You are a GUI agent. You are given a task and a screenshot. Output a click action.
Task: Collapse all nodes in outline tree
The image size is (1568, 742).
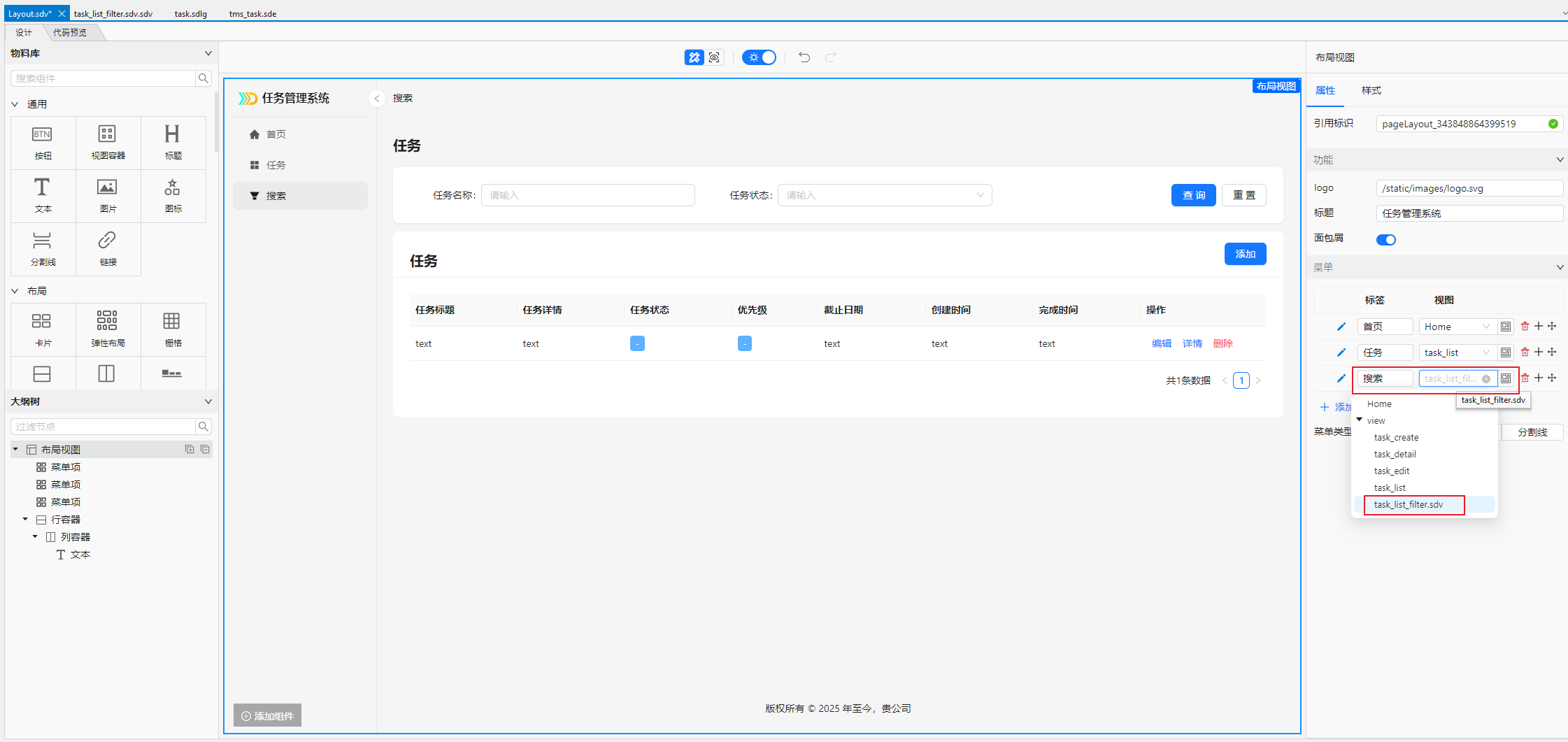[x=205, y=449]
